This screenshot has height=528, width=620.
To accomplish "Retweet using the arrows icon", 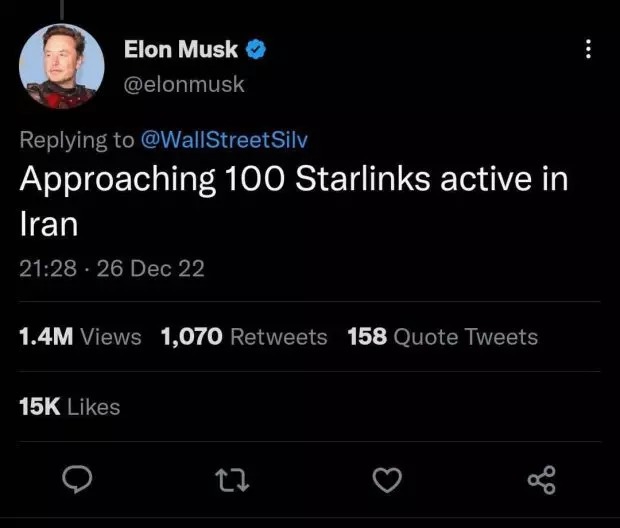I will click(231, 481).
